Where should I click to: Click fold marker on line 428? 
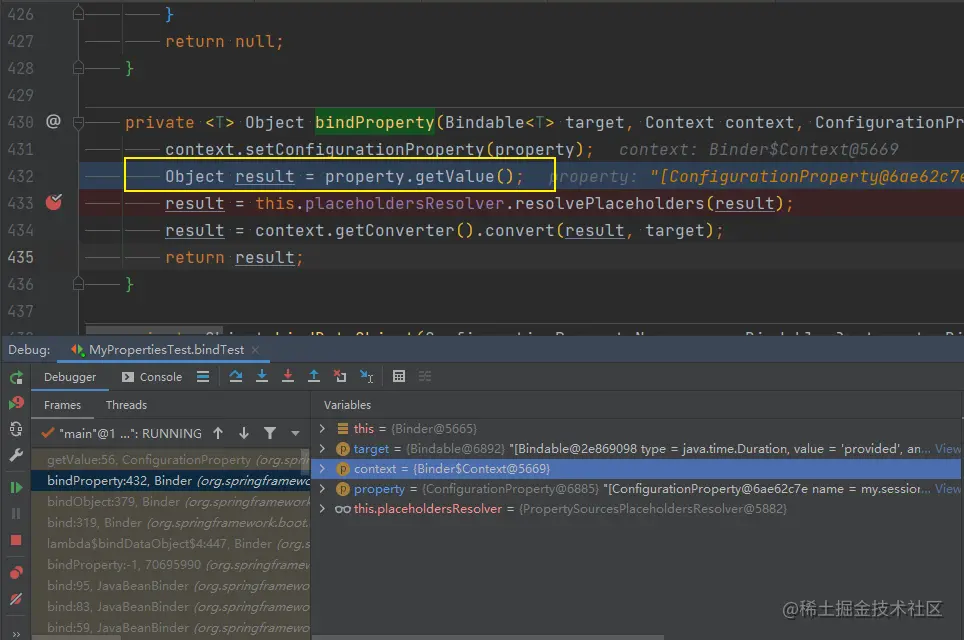[78, 68]
